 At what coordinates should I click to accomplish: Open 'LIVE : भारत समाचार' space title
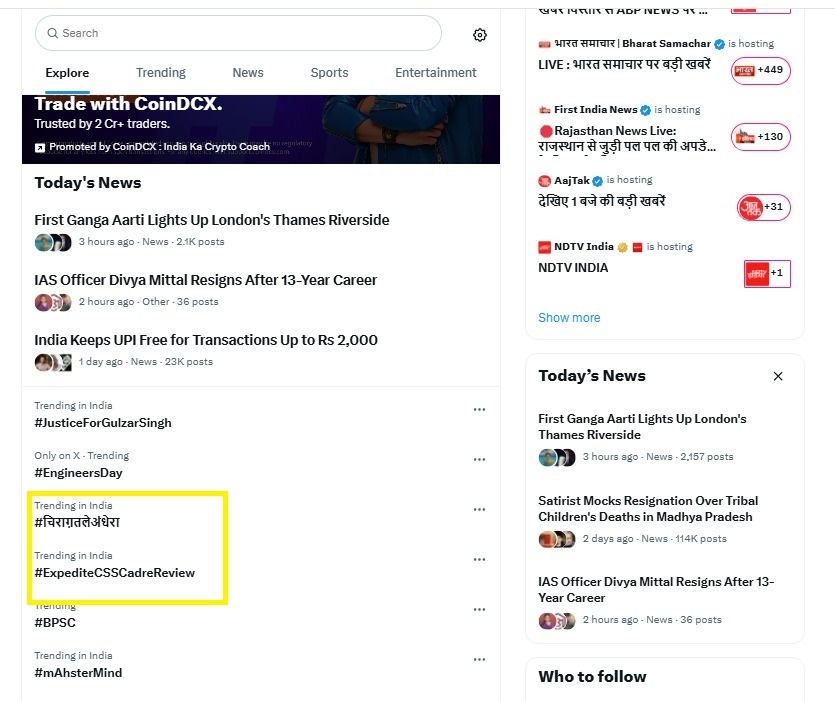click(x=624, y=64)
